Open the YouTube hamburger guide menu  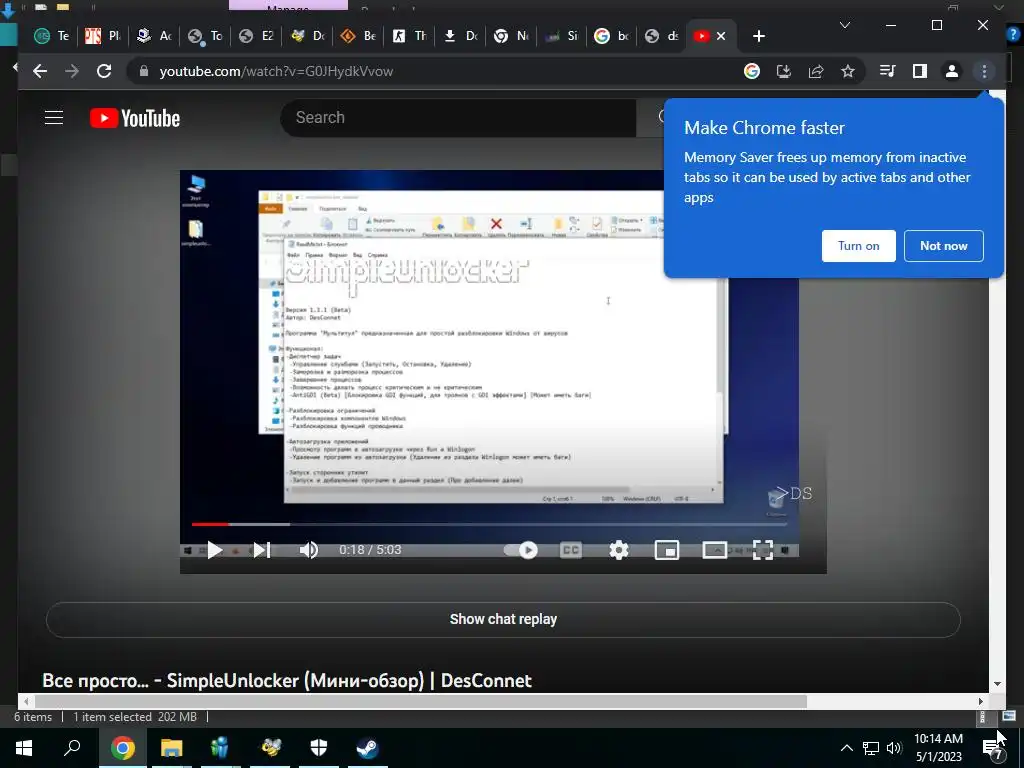(x=54, y=118)
